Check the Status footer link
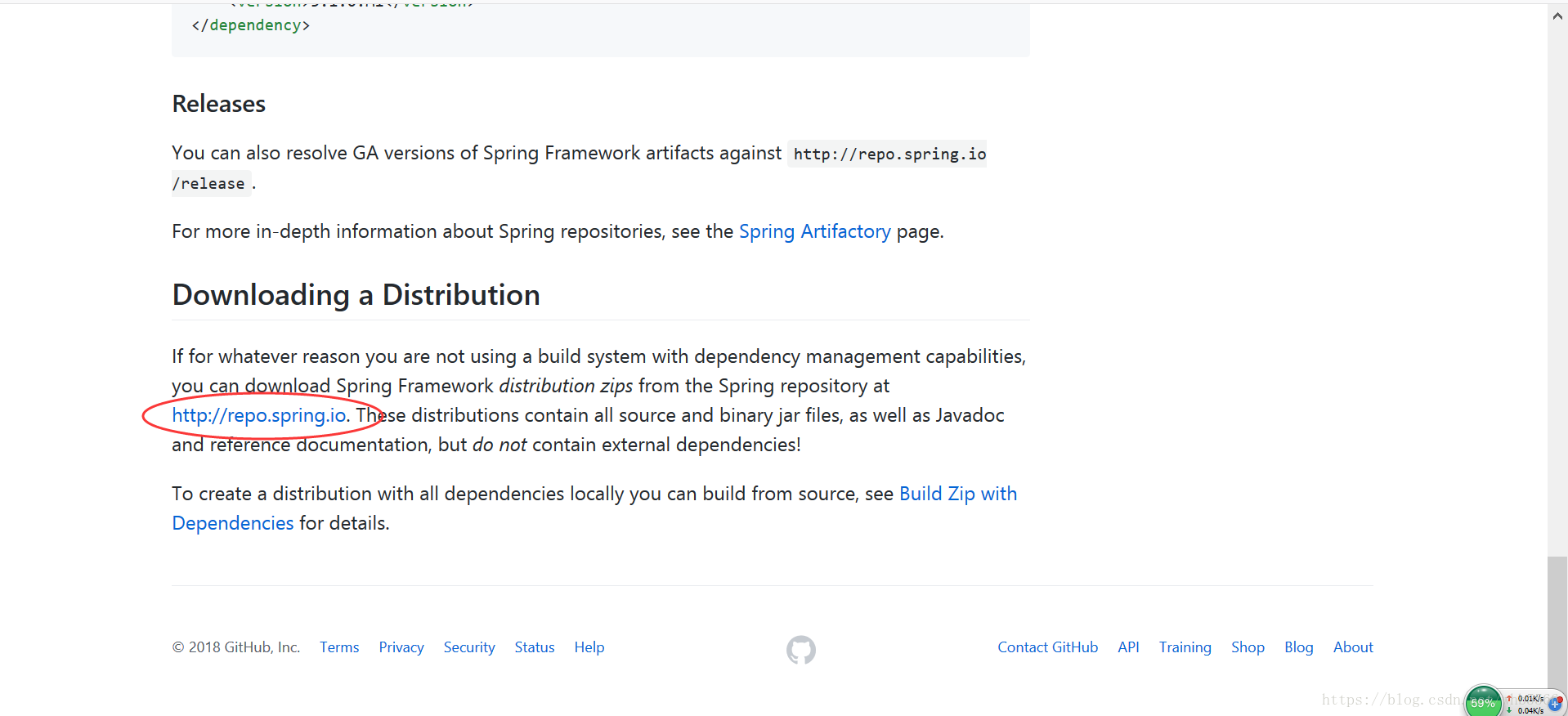The image size is (1568, 716). [535, 647]
